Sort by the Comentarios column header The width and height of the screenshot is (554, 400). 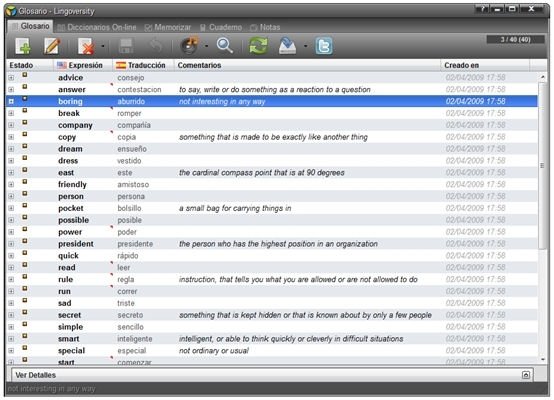[x=307, y=65]
